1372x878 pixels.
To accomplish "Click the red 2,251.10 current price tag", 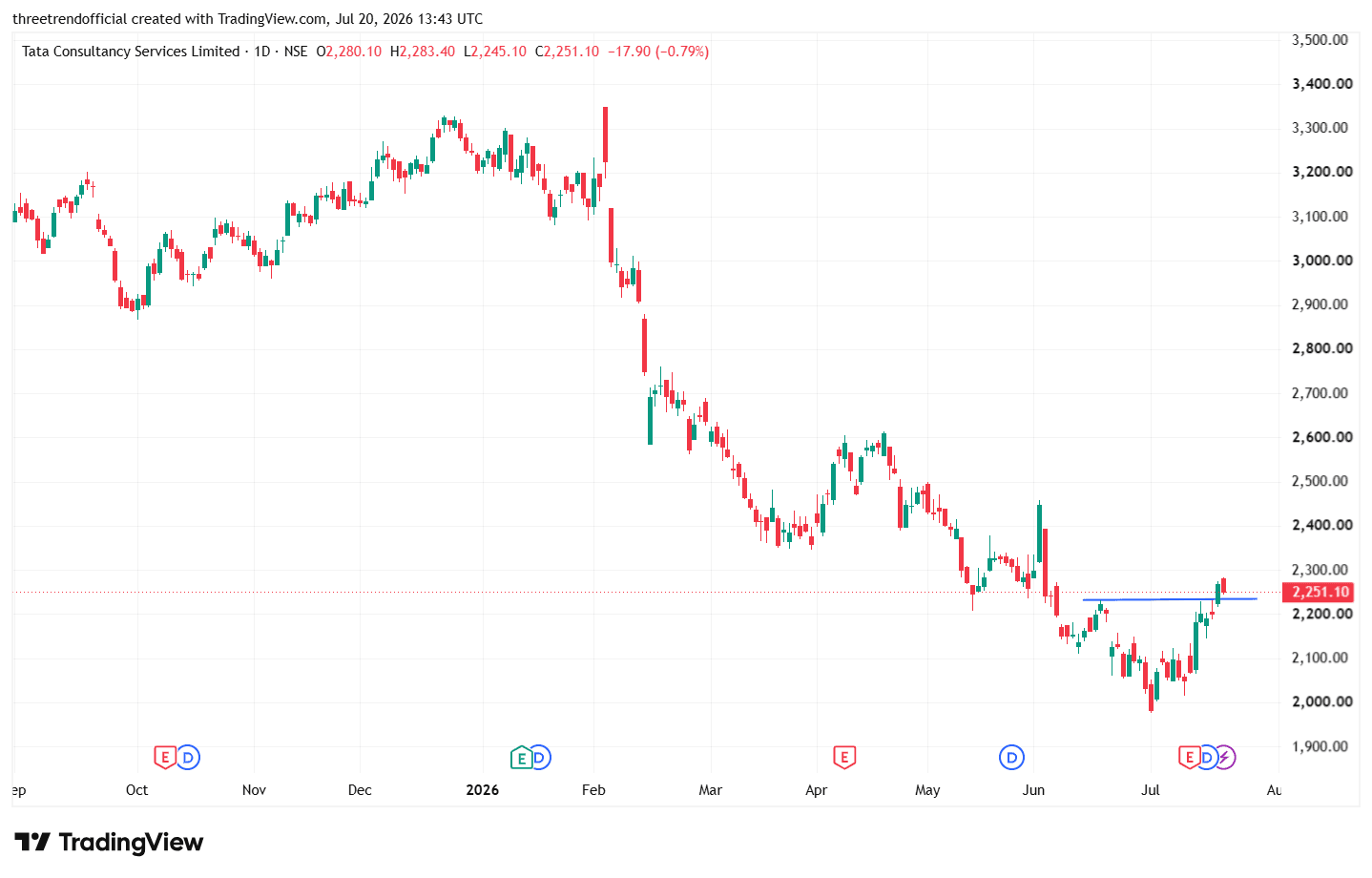I will pyautogui.click(x=1320, y=593).
